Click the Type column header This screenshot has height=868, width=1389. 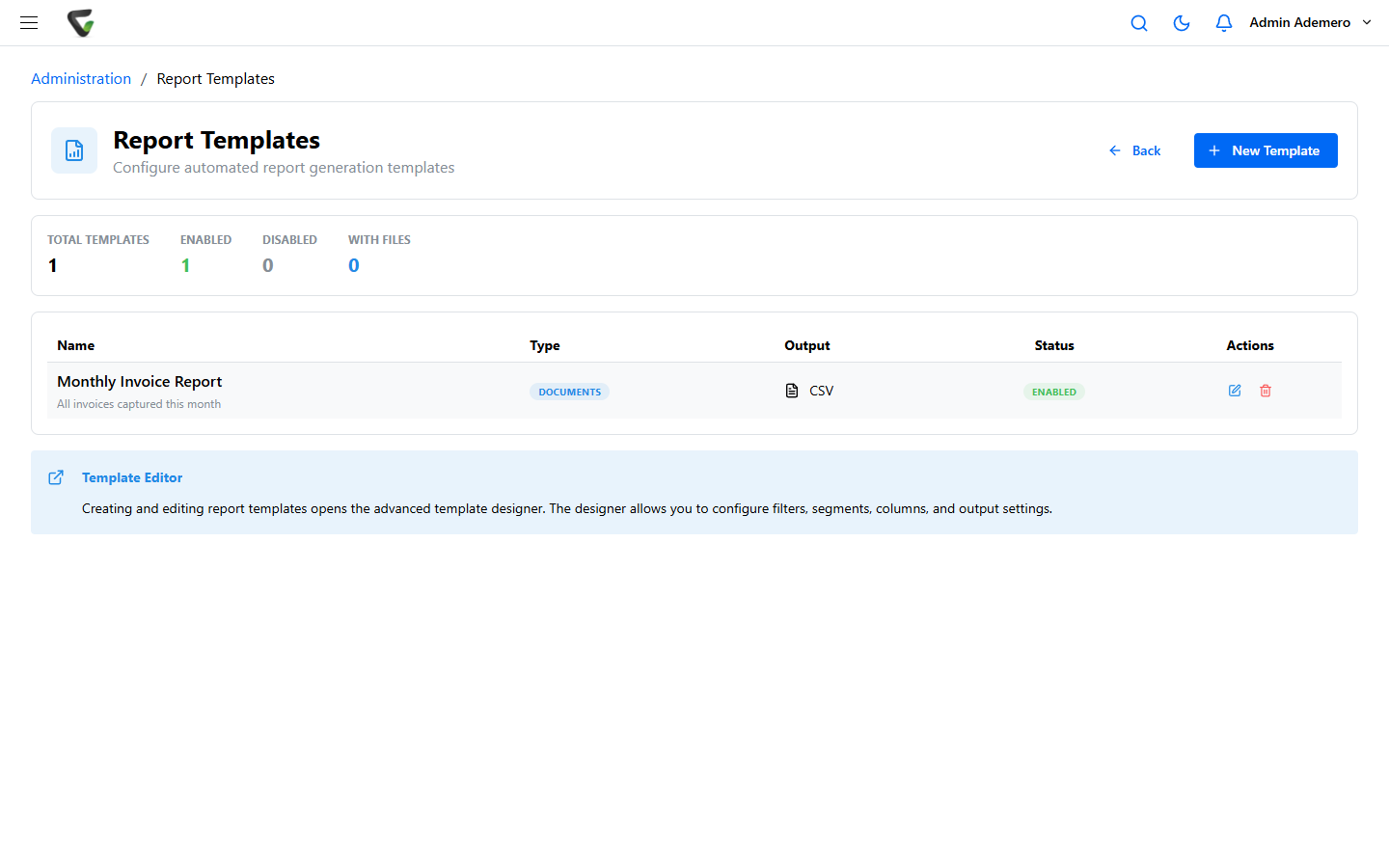pos(545,345)
